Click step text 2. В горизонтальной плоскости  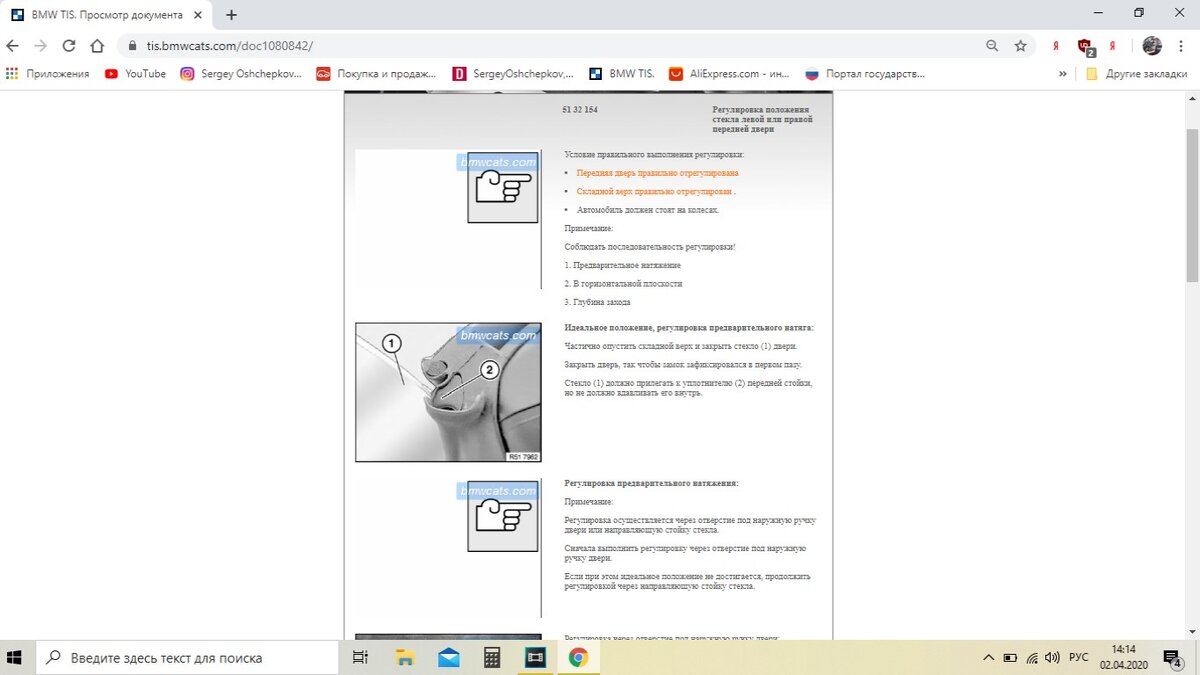623,284
